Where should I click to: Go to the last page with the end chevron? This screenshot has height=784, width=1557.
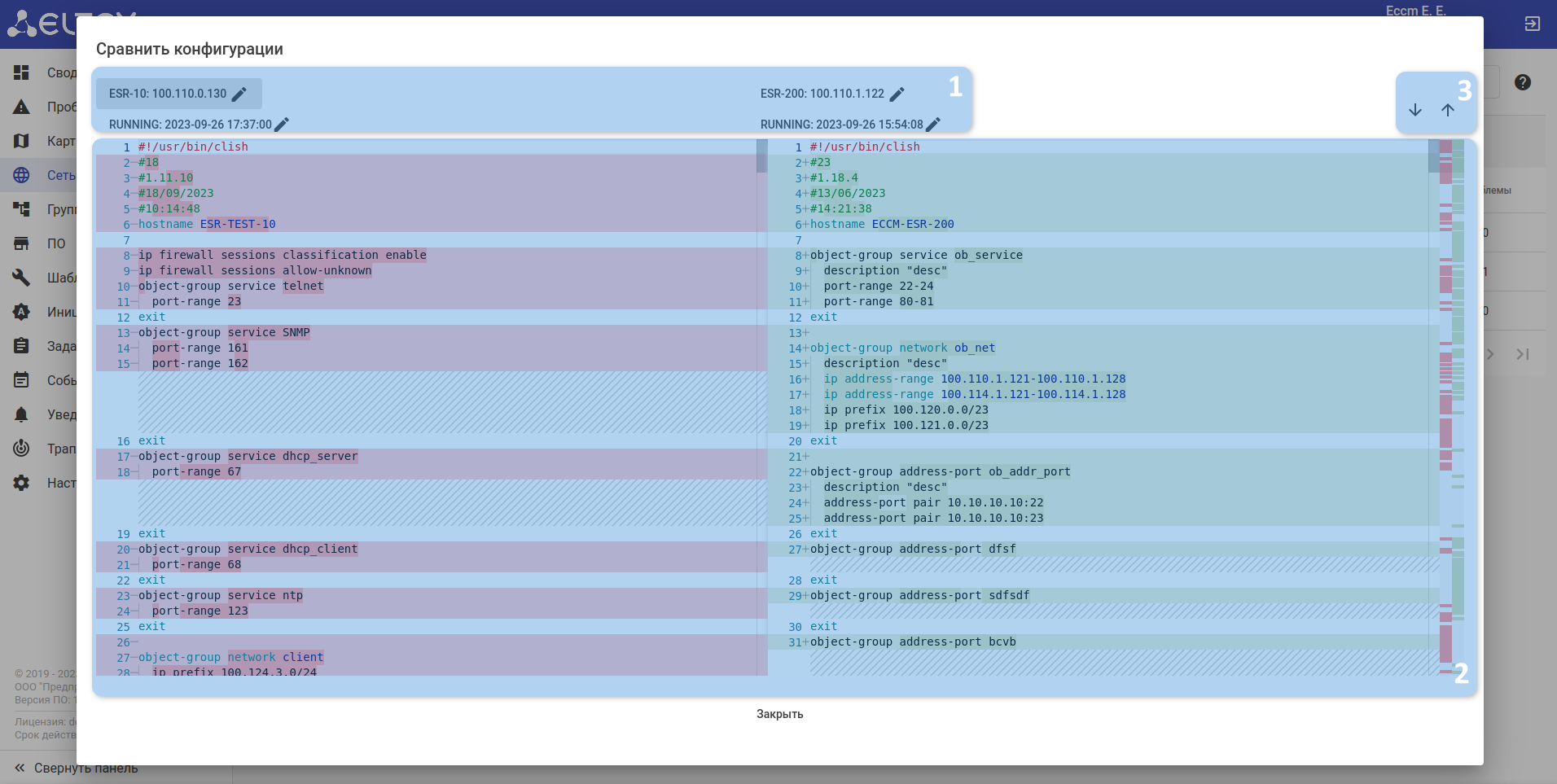coord(1522,354)
